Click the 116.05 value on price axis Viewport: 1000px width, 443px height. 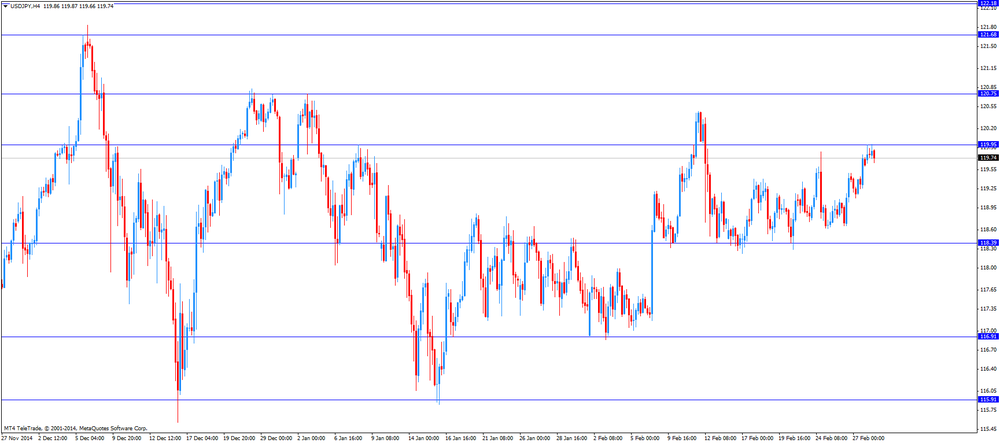tap(989, 391)
